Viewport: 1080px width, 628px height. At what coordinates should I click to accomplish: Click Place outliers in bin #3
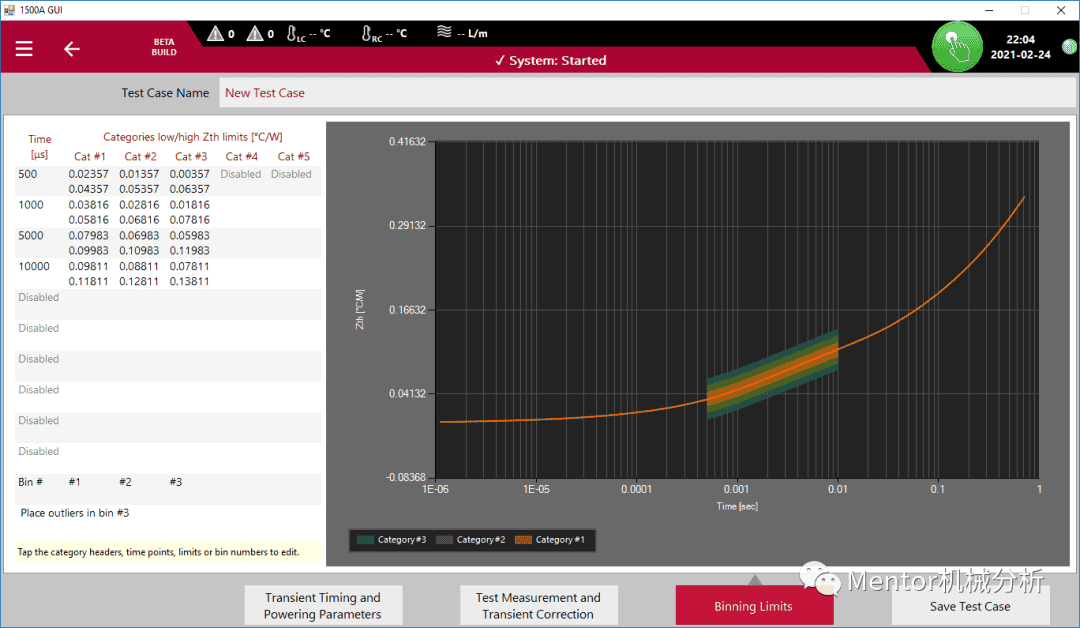click(x=74, y=513)
